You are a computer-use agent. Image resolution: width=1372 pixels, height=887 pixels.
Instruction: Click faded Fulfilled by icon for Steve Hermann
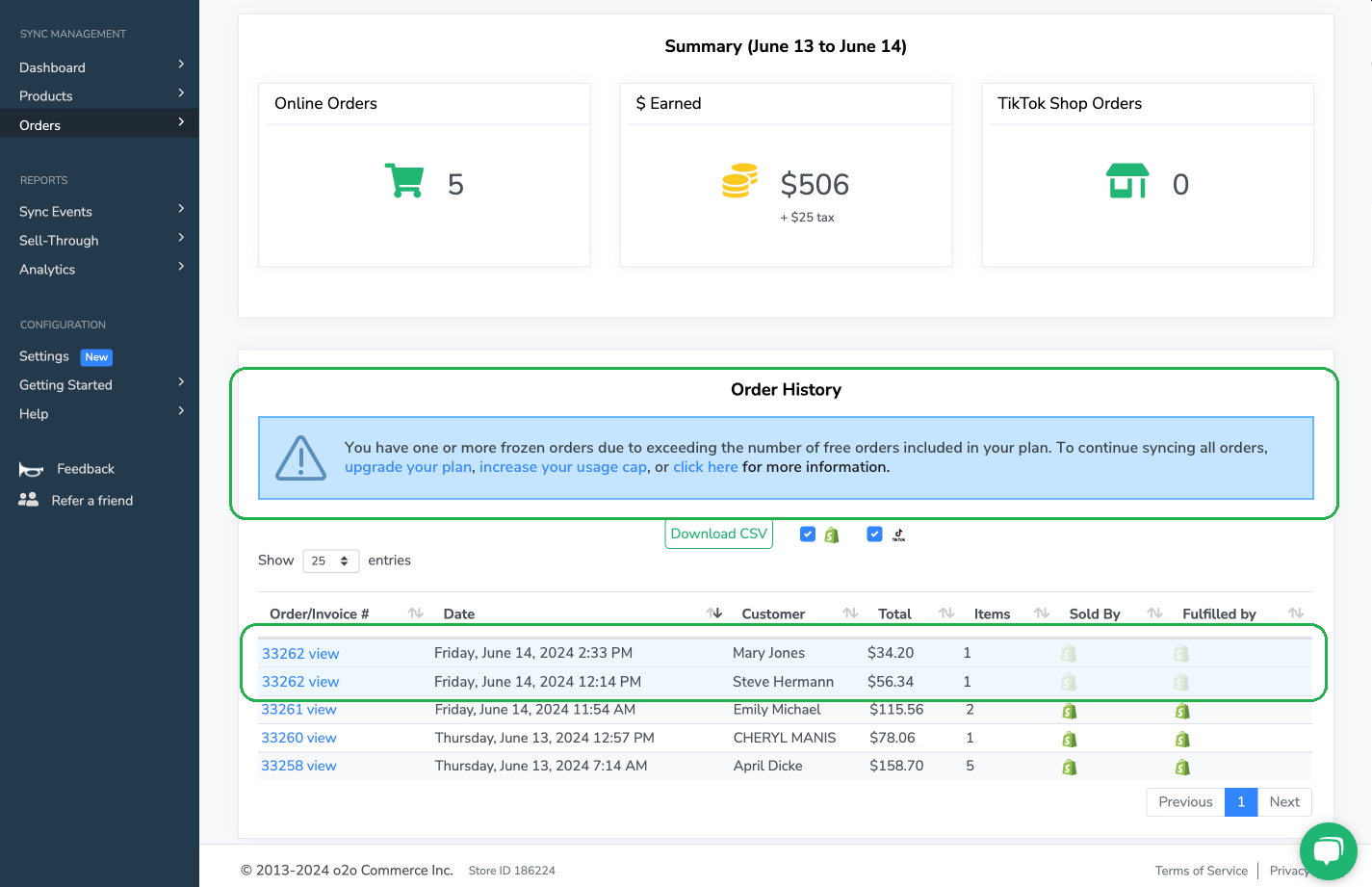tap(1181, 682)
